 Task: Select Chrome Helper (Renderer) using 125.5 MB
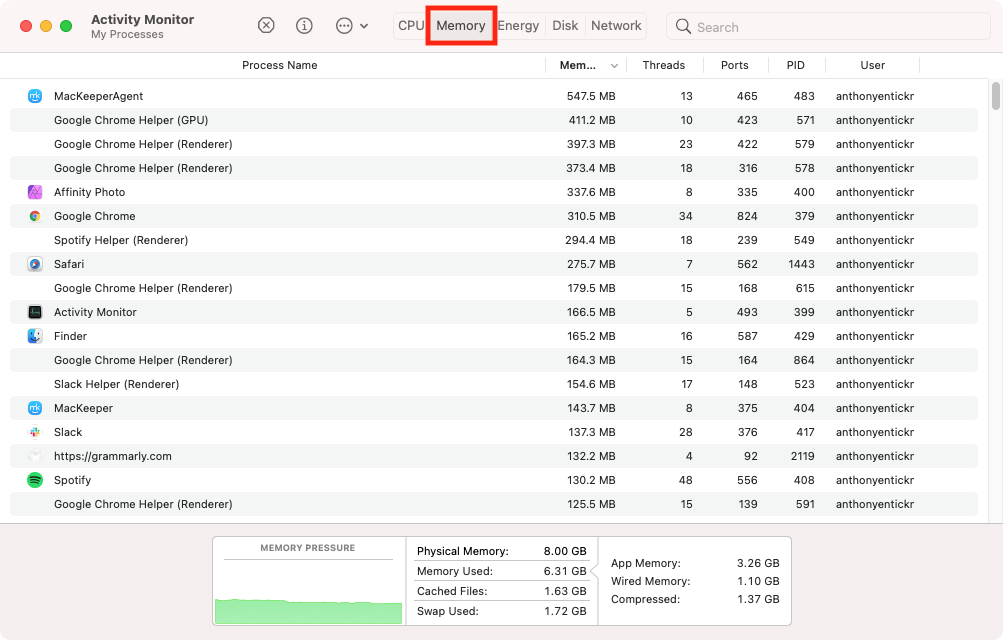pyautogui.click(x=493, y=504)
